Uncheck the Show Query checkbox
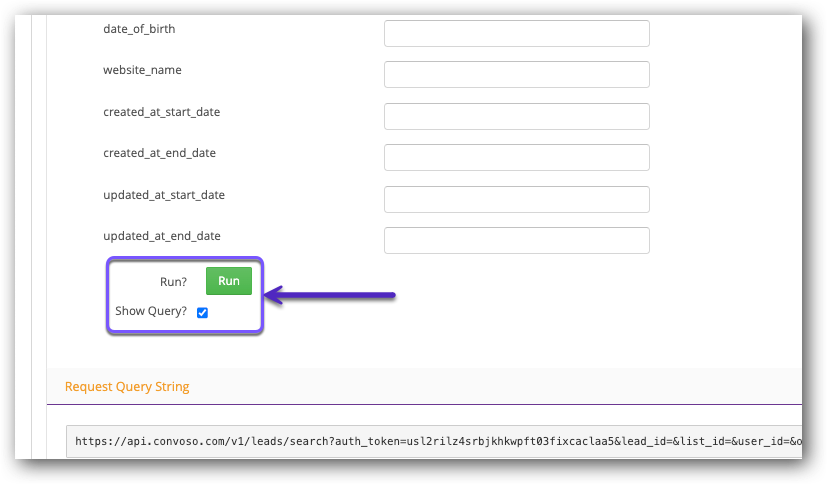 tap(202, 313)
